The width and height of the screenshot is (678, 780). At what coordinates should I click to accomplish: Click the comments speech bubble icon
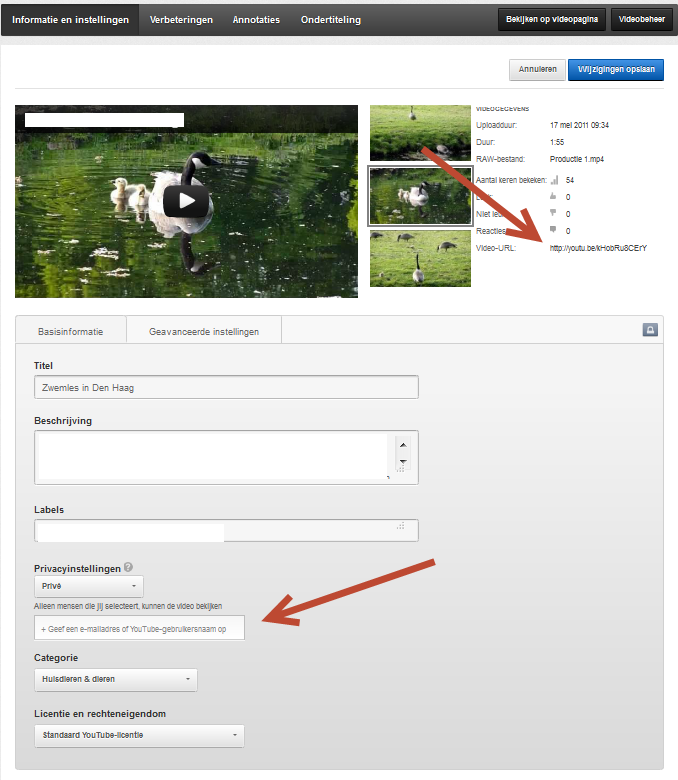(553, 231)
